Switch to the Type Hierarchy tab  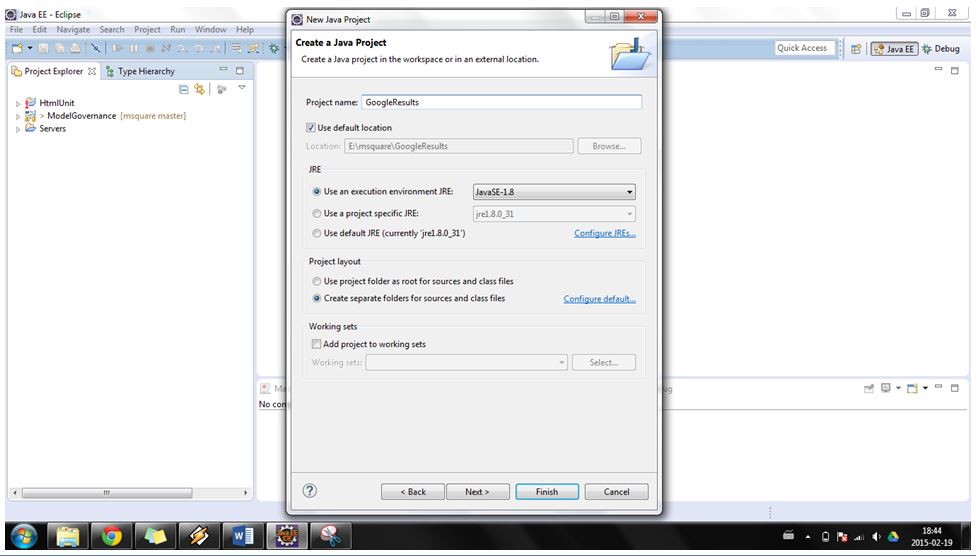pos(140,71)
